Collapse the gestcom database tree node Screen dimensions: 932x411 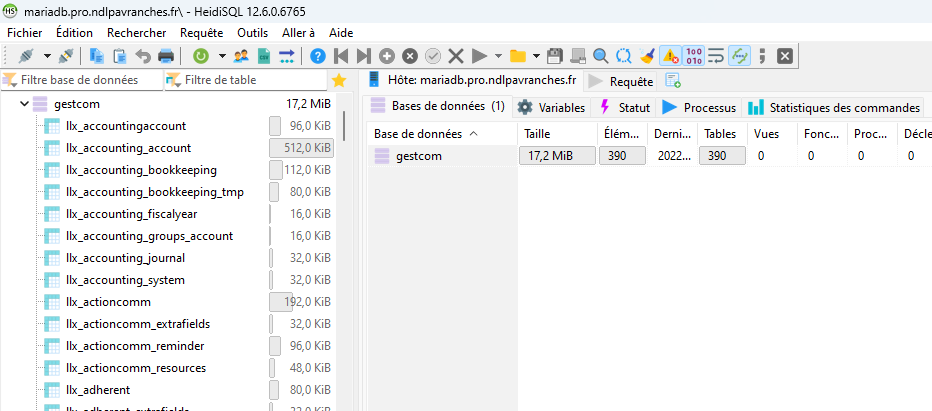click(24, 104)
